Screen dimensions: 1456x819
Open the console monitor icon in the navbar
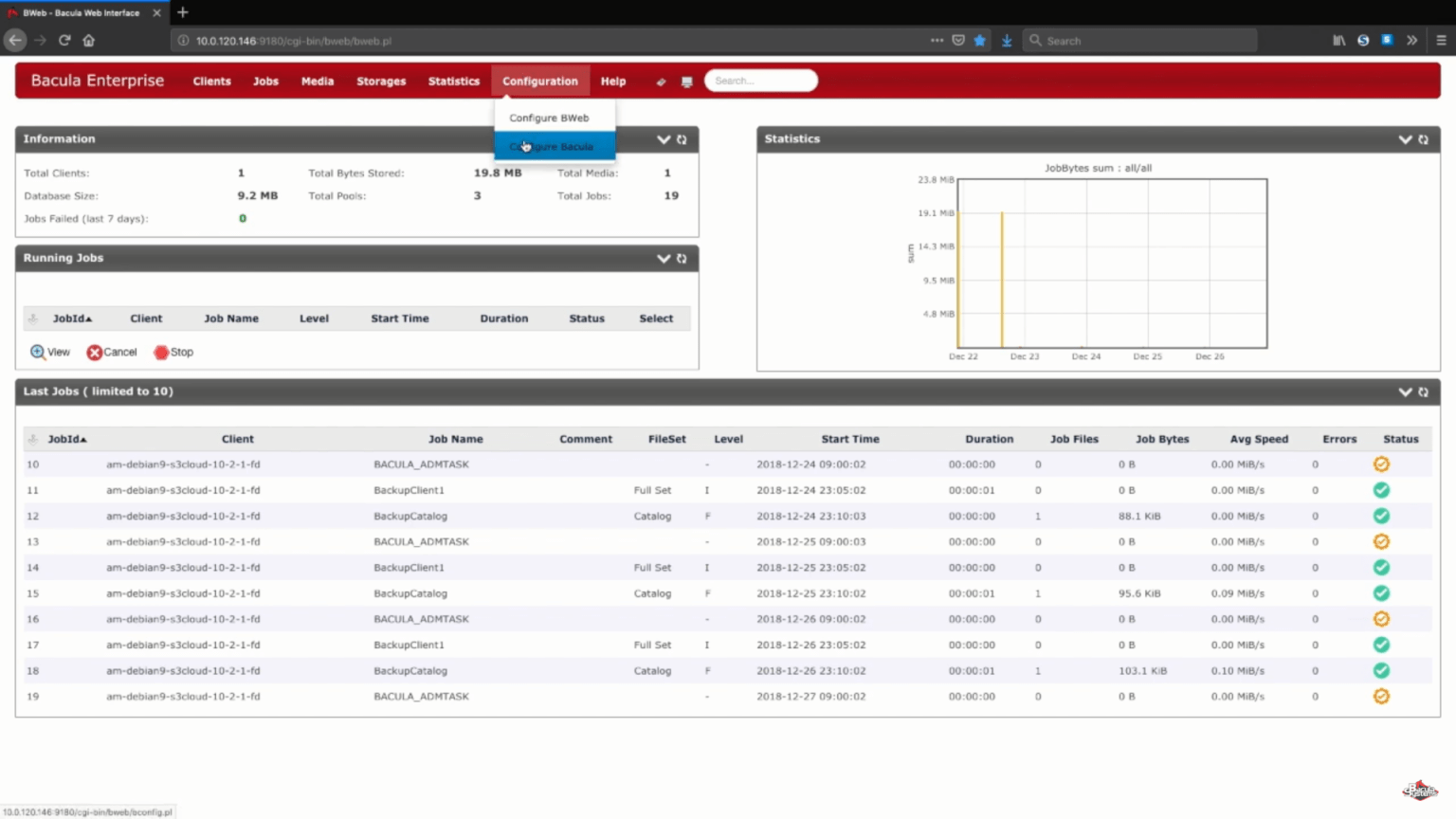[686, 82]
